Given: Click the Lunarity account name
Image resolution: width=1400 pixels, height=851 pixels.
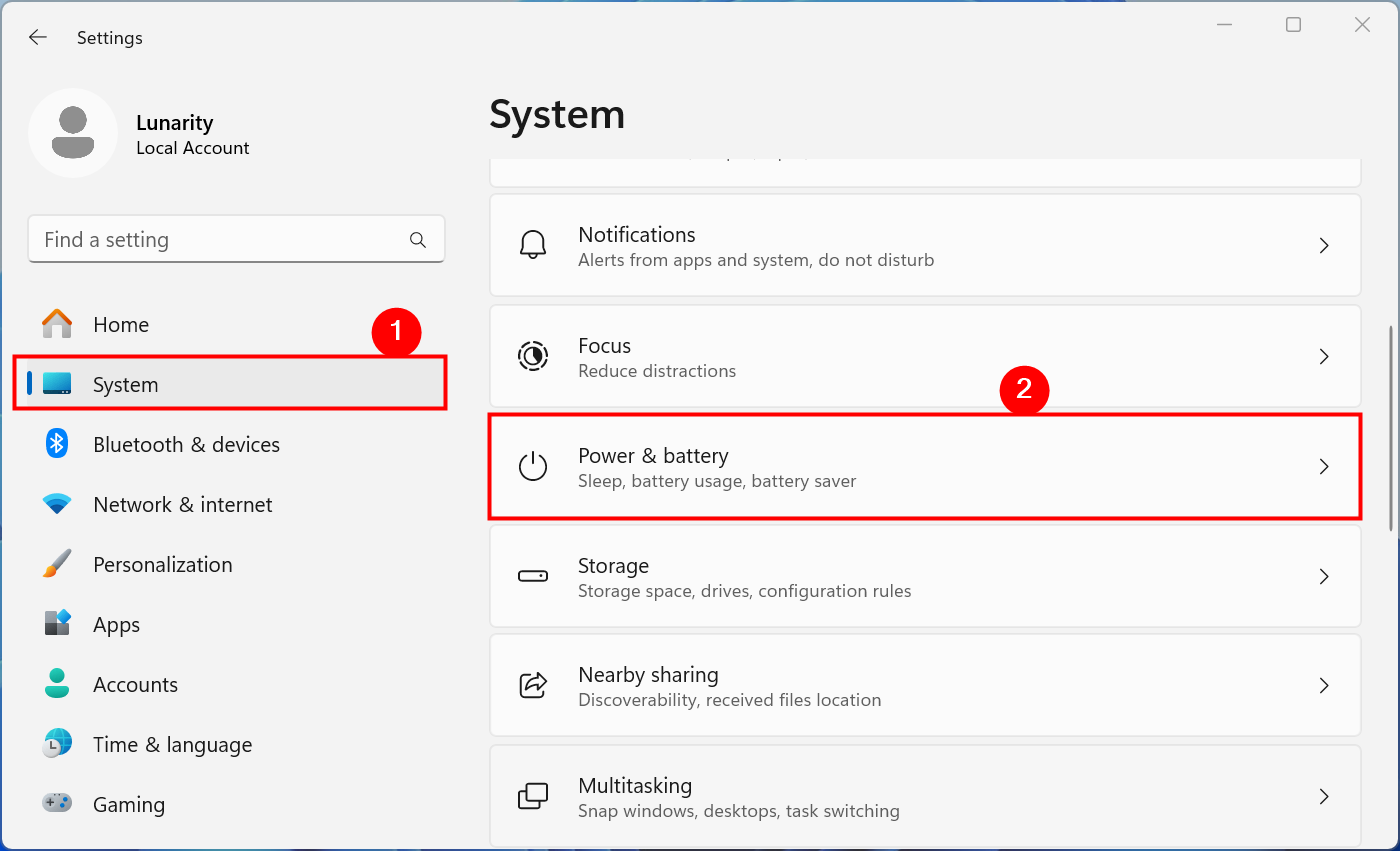Looking at the screenshot, I should click(175, 123).
